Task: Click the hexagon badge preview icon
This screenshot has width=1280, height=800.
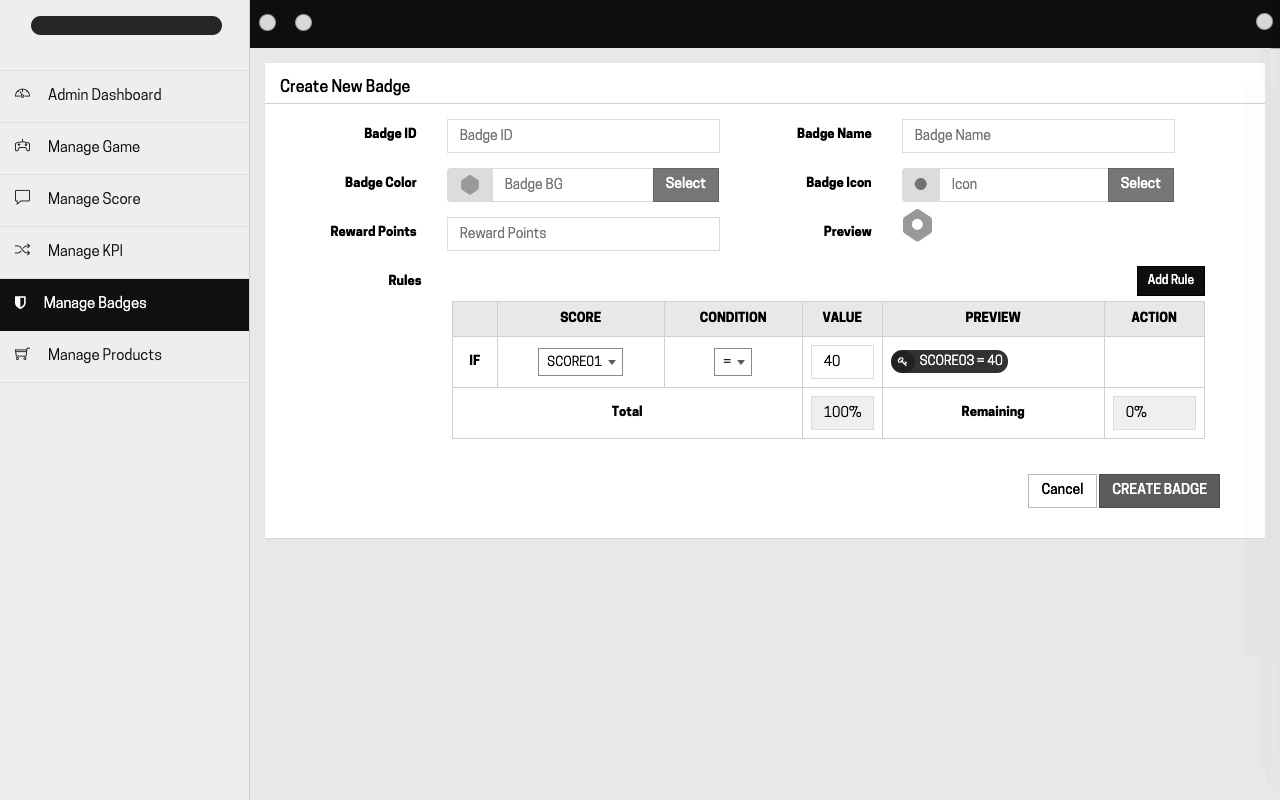Action: tap(917, 225)
